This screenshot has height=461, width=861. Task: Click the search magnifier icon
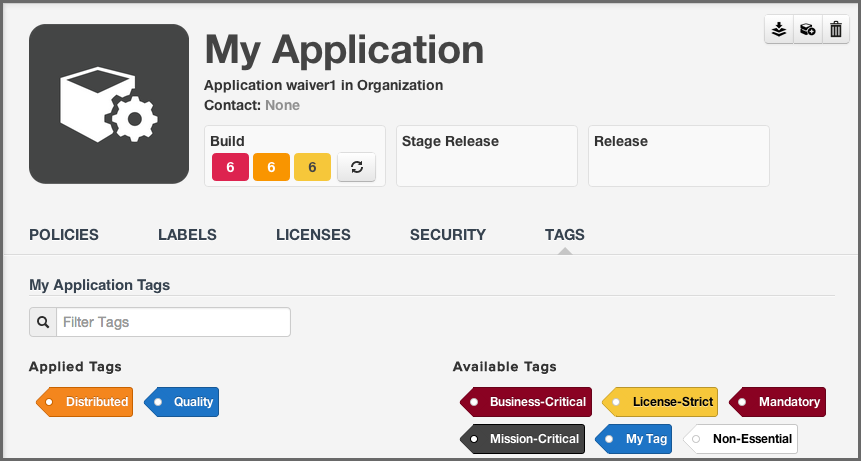(43, 322)
